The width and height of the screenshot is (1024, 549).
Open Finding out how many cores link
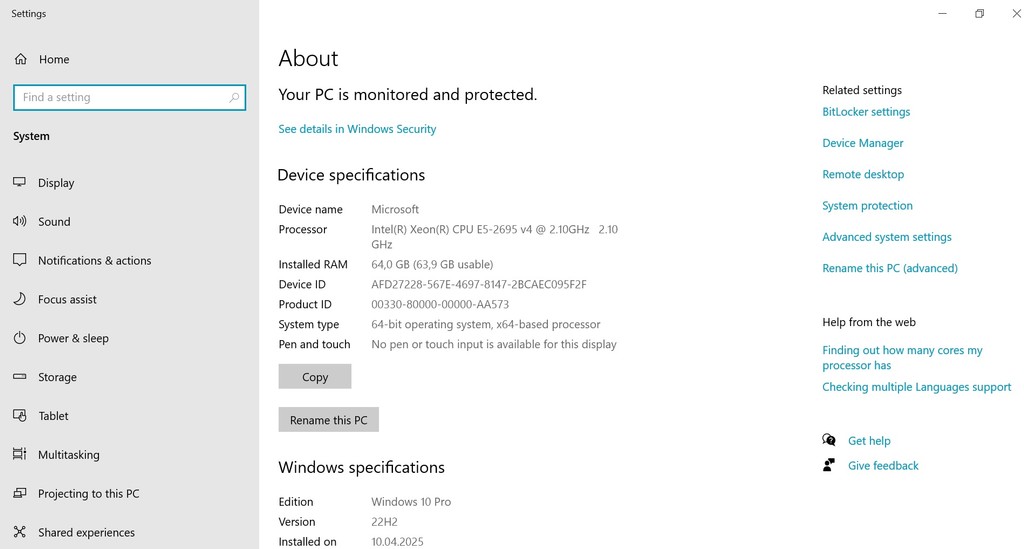click(x=902, y=358)
